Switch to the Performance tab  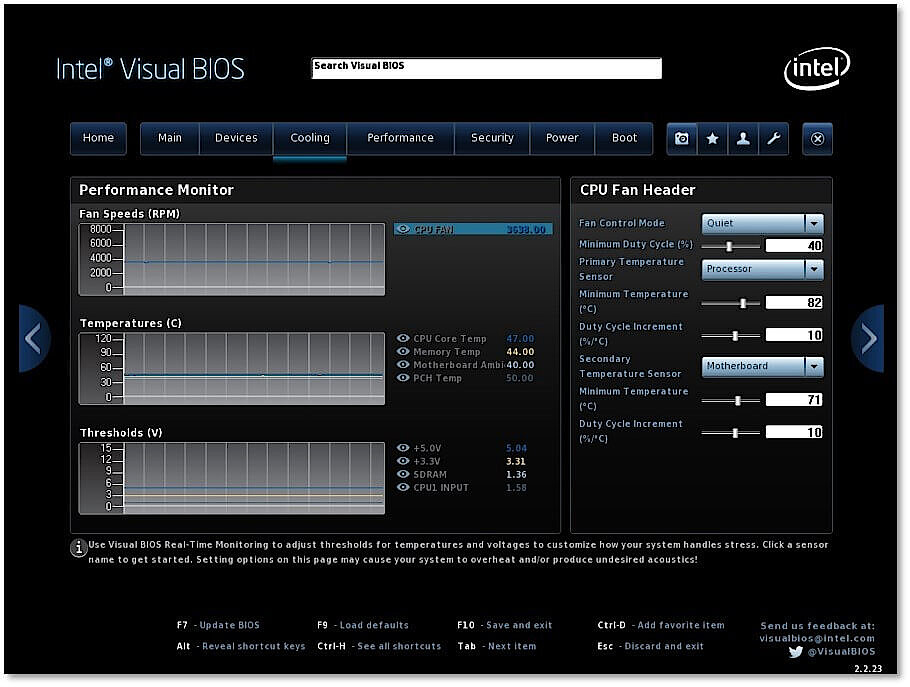click(x=400, y=139)
